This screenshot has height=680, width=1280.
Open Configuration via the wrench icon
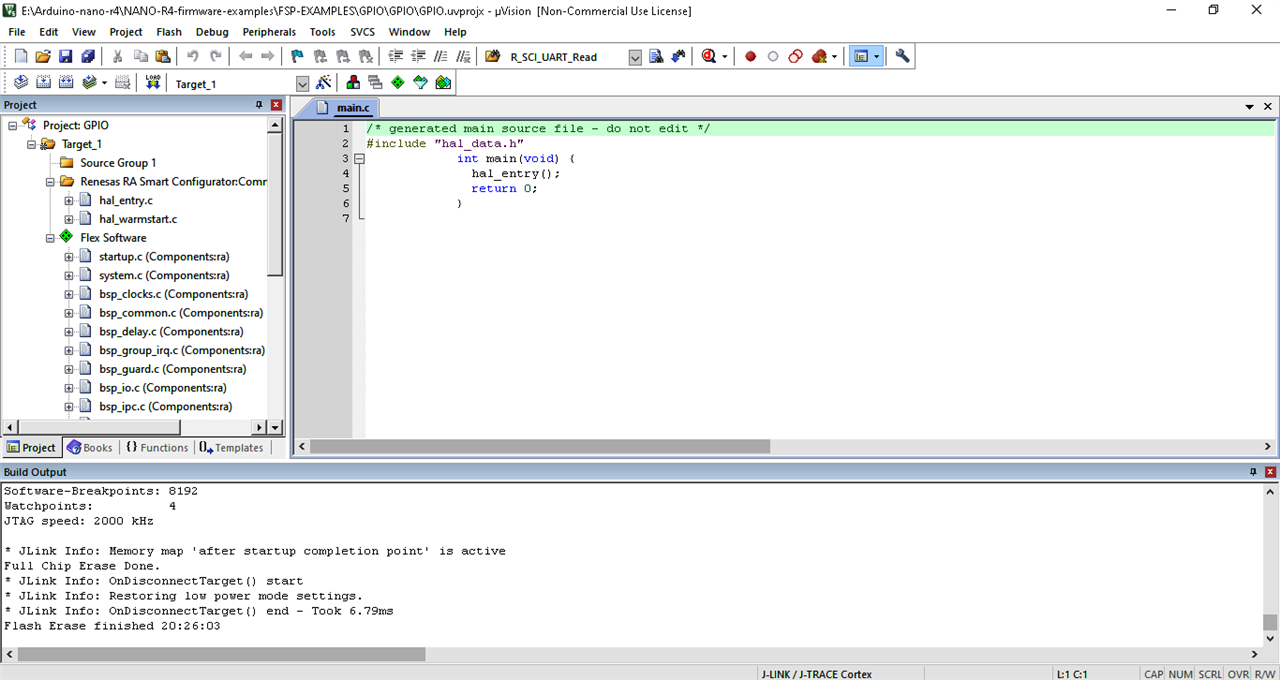point(902,57)
